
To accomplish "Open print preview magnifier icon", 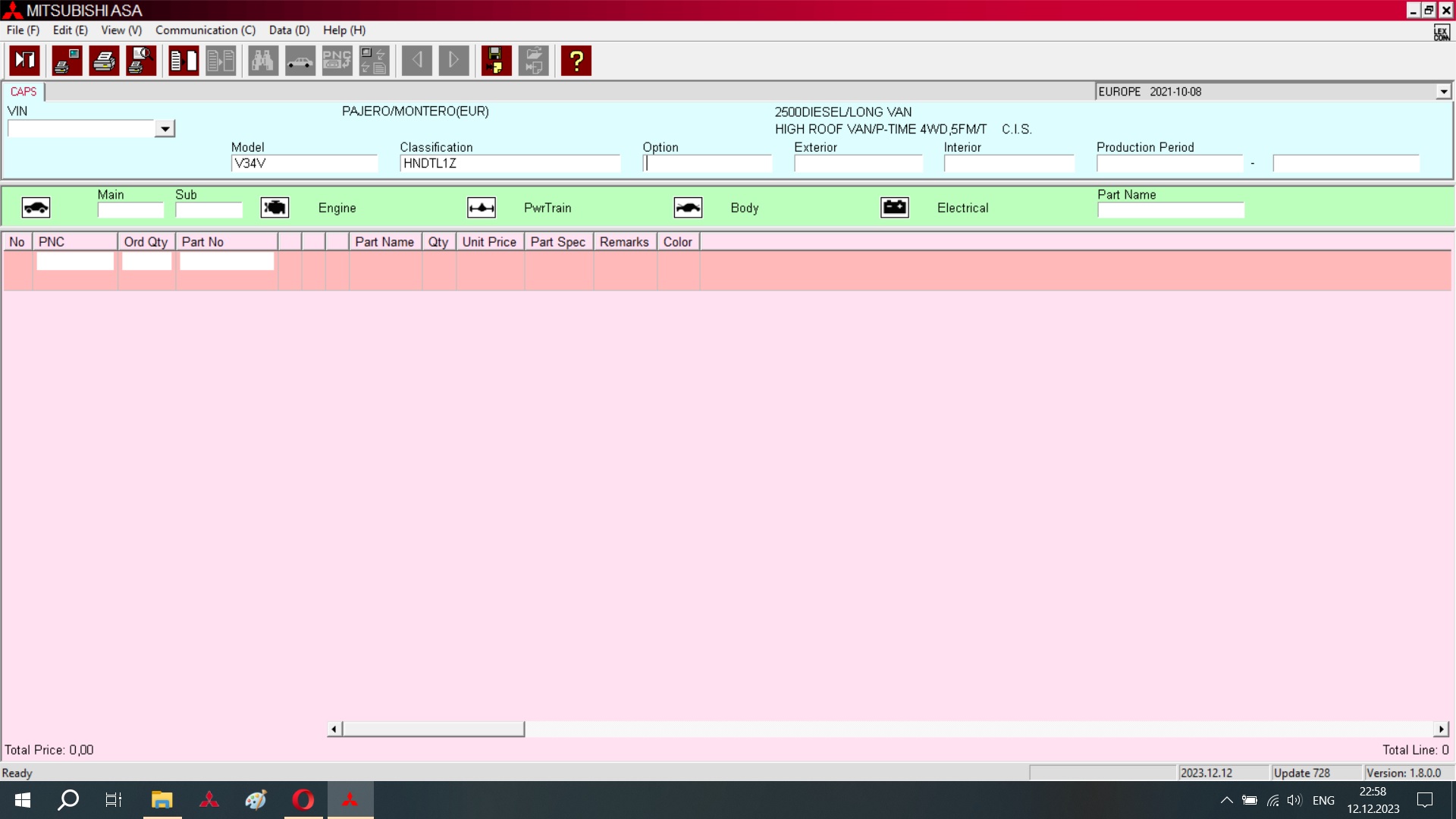I will [x=141, y=61].
